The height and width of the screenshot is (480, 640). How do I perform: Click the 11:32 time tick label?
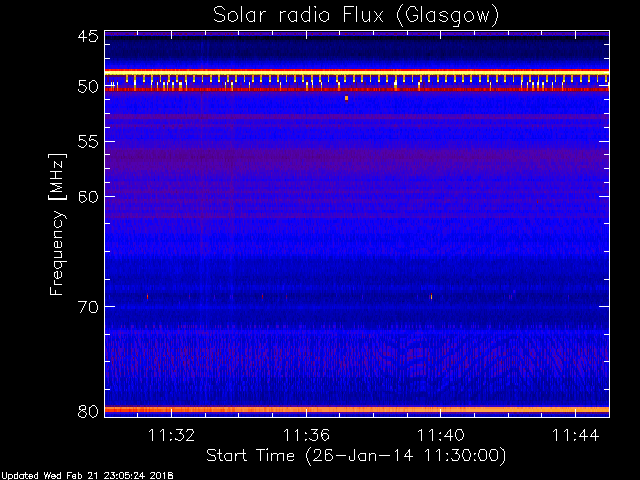pyautogui.click(x=171, y=435)
